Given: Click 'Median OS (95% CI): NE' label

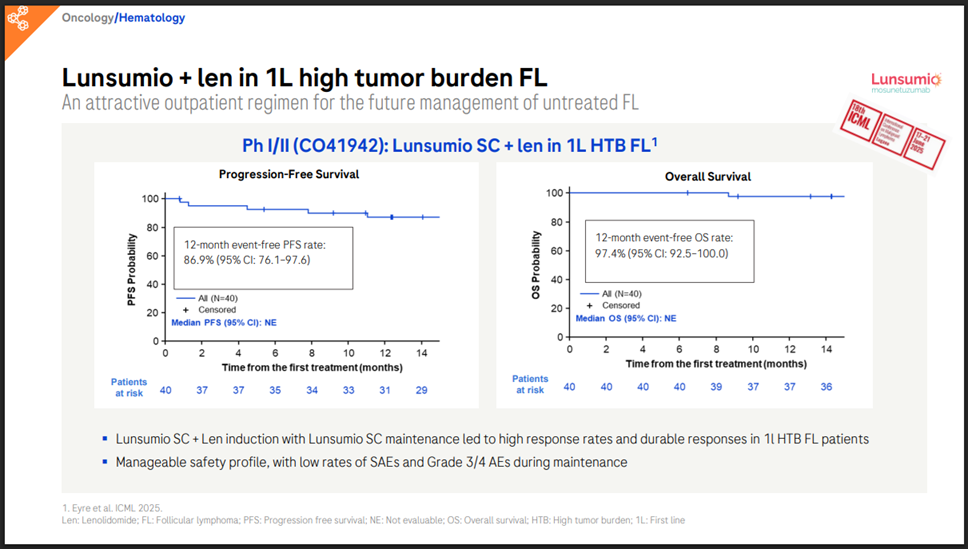Looking at the screenshot, I should click(x=626, y=319).
